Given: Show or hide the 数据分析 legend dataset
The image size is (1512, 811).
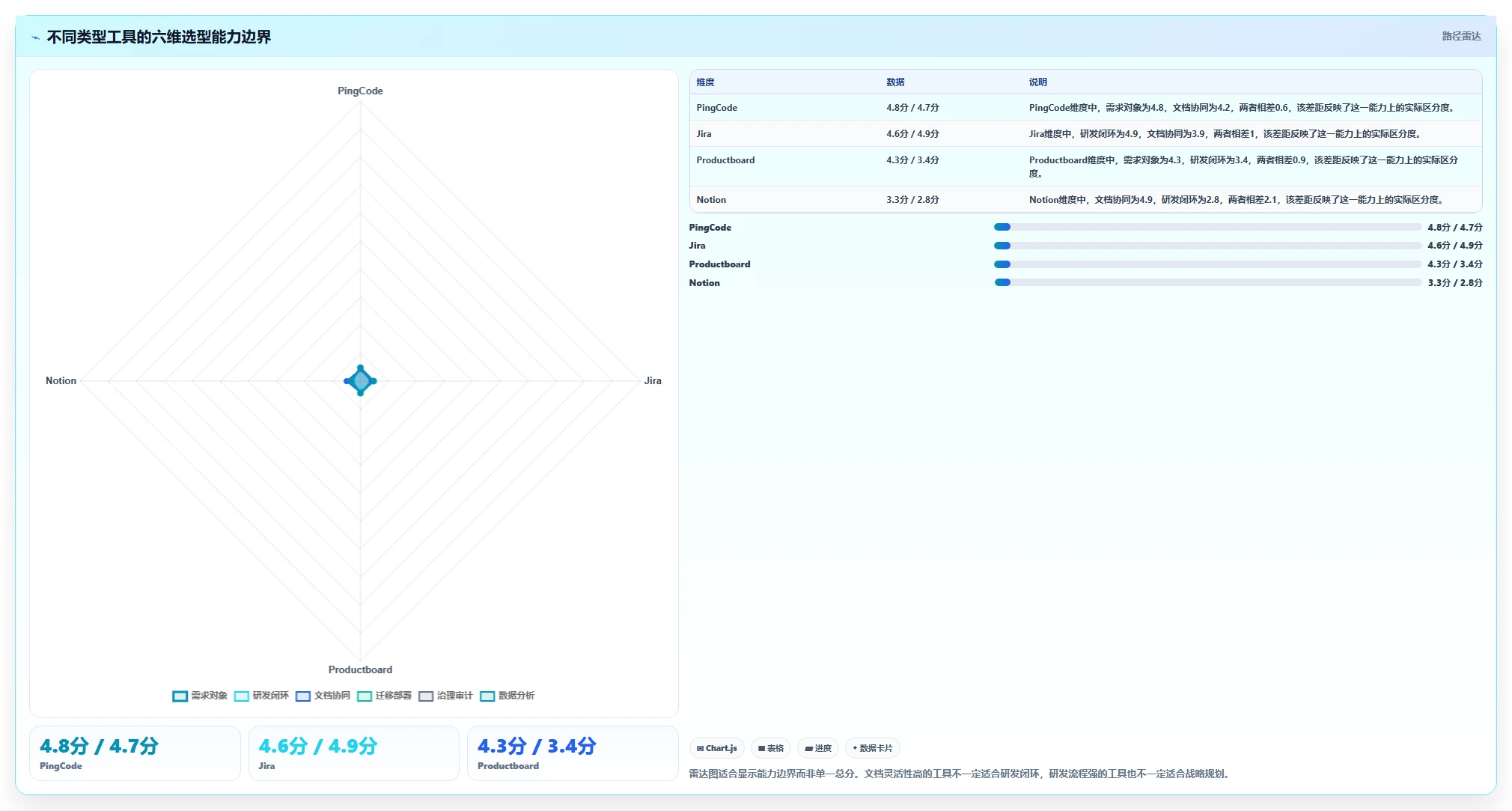Looking at the screenshot, I should pyautogui.click(x=507, y=696).
